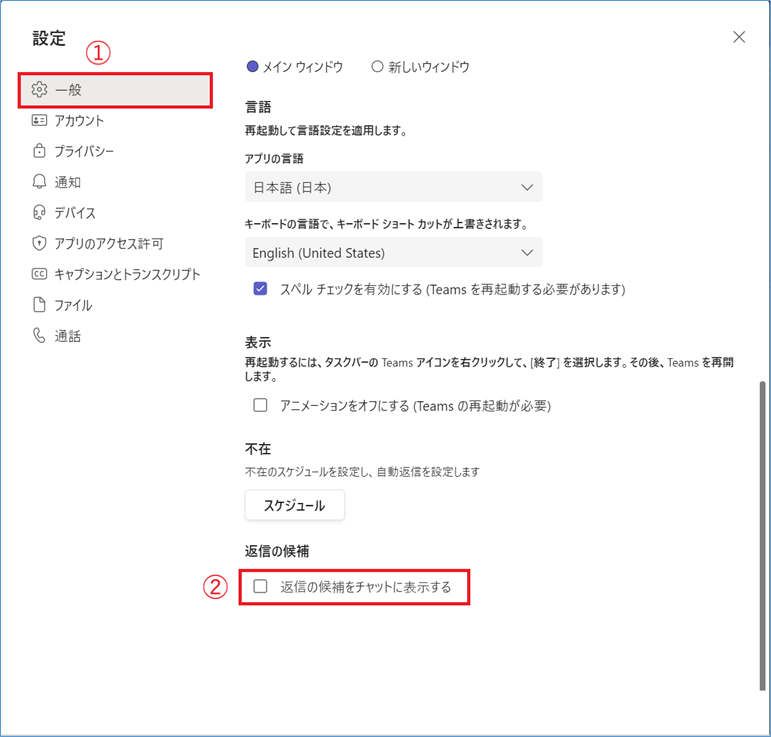The width and height of the screenshot is (771, 737).
Task: Click the Privacy lock icon
Action: click(40, 152)
